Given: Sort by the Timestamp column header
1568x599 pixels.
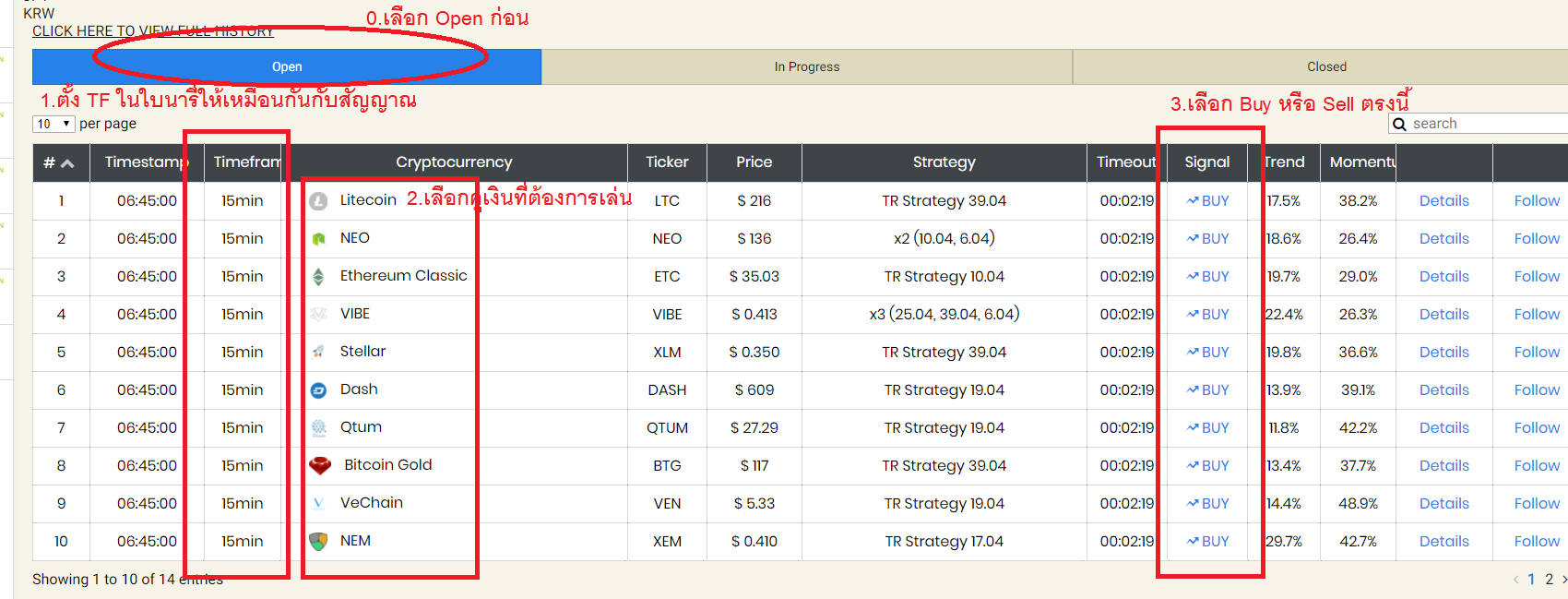Looking at the screenshot, I should (147, 162).
